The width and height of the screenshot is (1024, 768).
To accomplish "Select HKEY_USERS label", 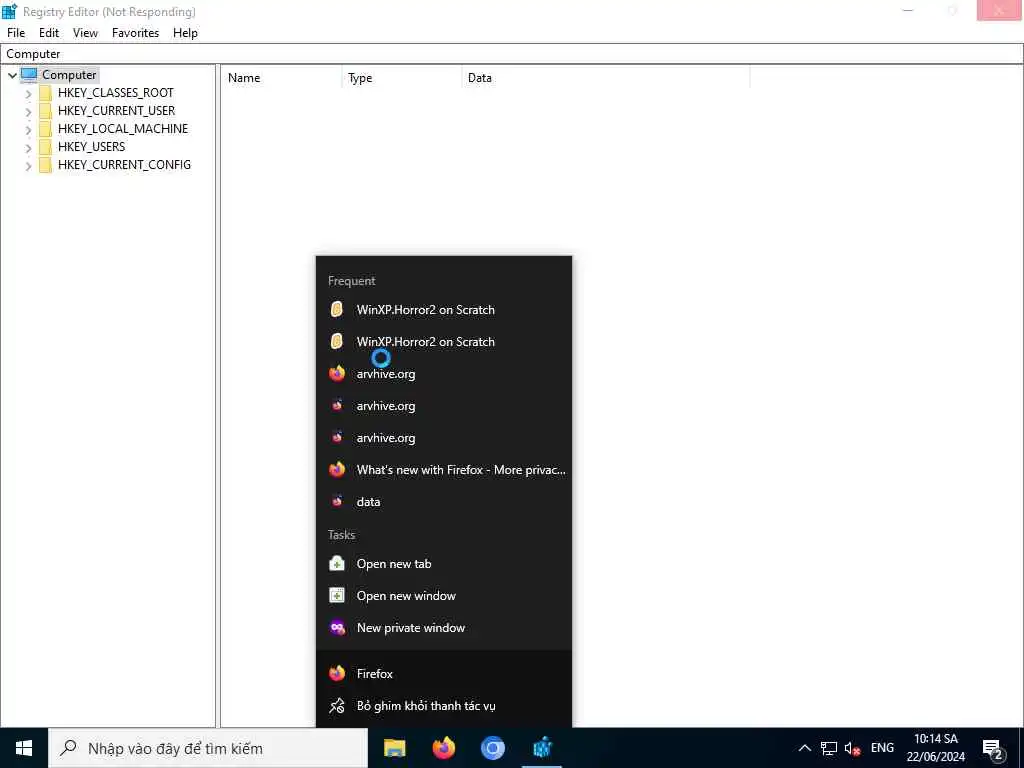I will coord(91,147).
